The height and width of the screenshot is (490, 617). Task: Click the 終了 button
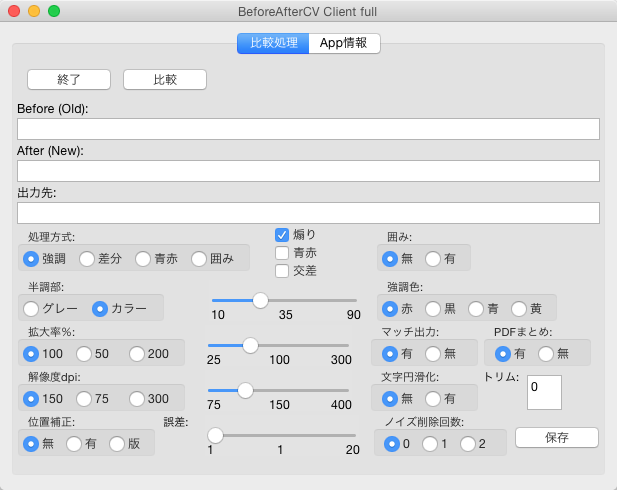[x=69, y=80]
